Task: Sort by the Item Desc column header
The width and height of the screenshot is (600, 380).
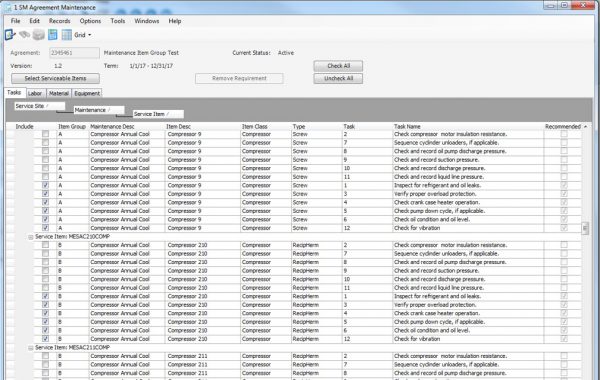Action: click(178, 127)
